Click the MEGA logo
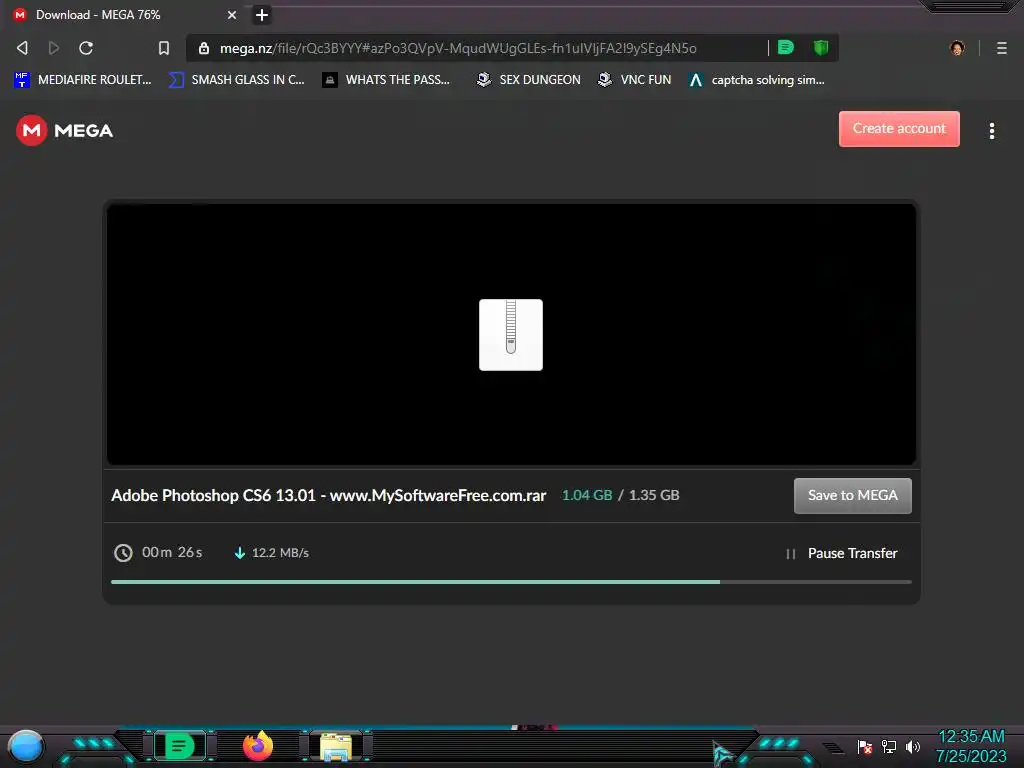 65,131
